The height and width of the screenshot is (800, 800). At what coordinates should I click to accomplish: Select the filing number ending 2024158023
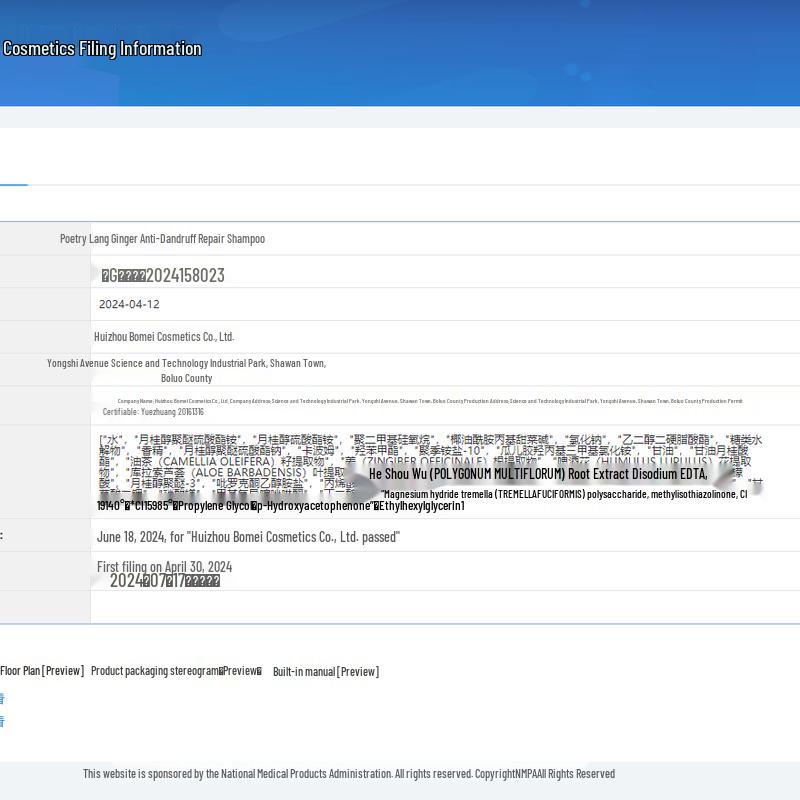pos(163,276)
